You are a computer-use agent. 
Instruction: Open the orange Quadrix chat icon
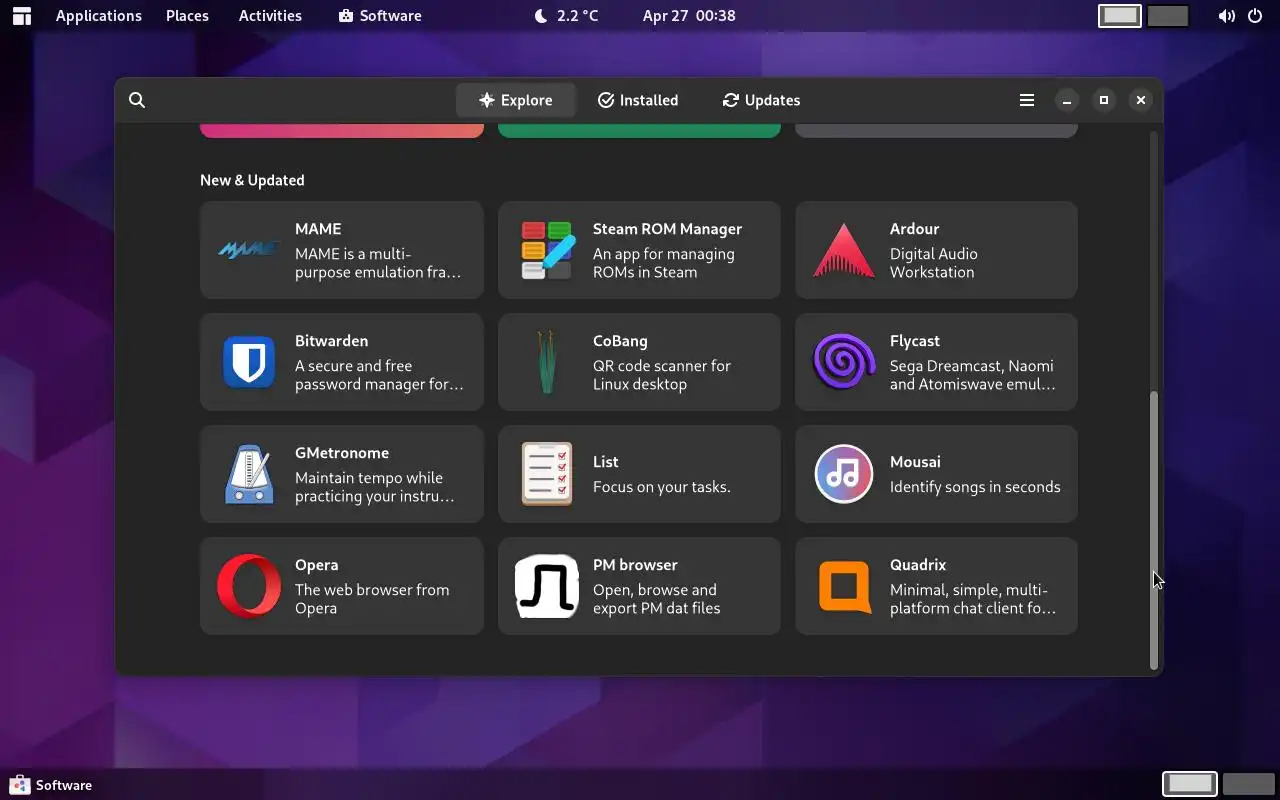pos(844,586)
